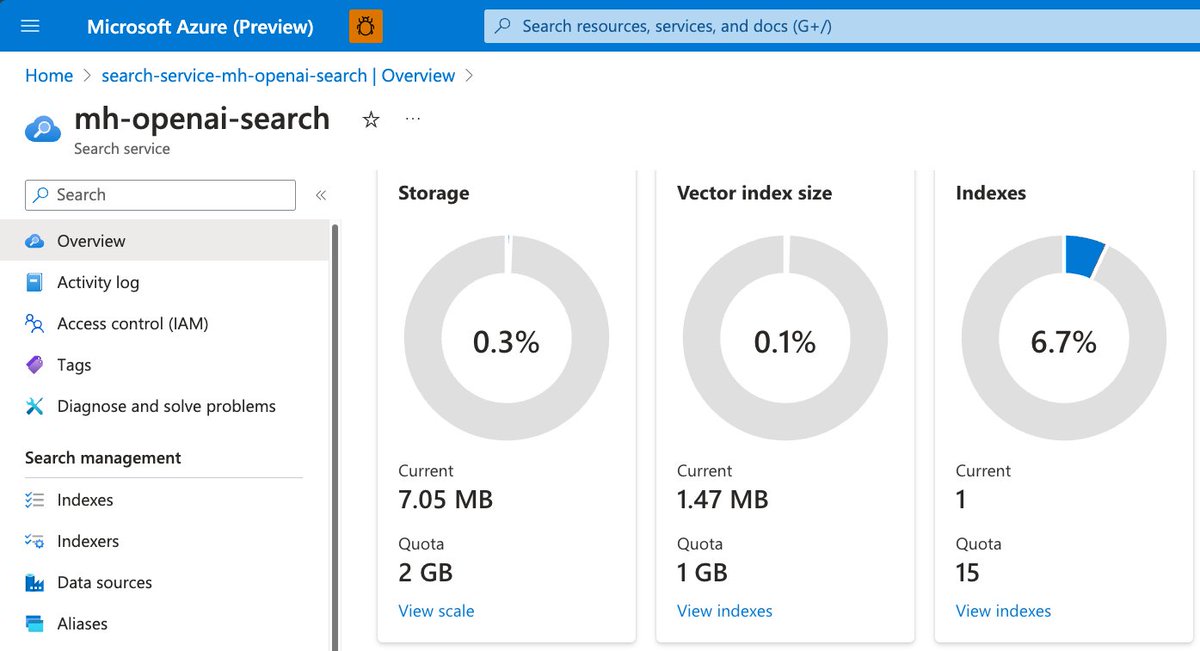Click the magnifier in top search bar

pyautogui.click(x=503, y=26)
